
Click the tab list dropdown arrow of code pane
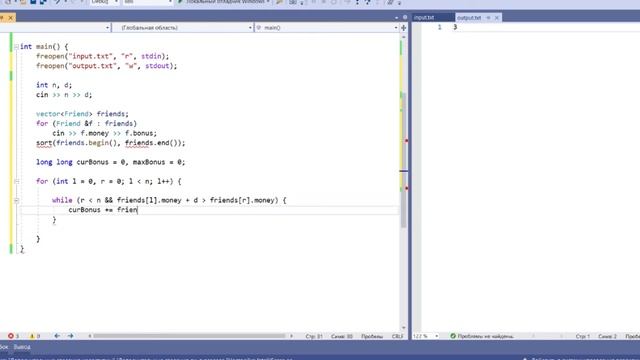(396, 18)
